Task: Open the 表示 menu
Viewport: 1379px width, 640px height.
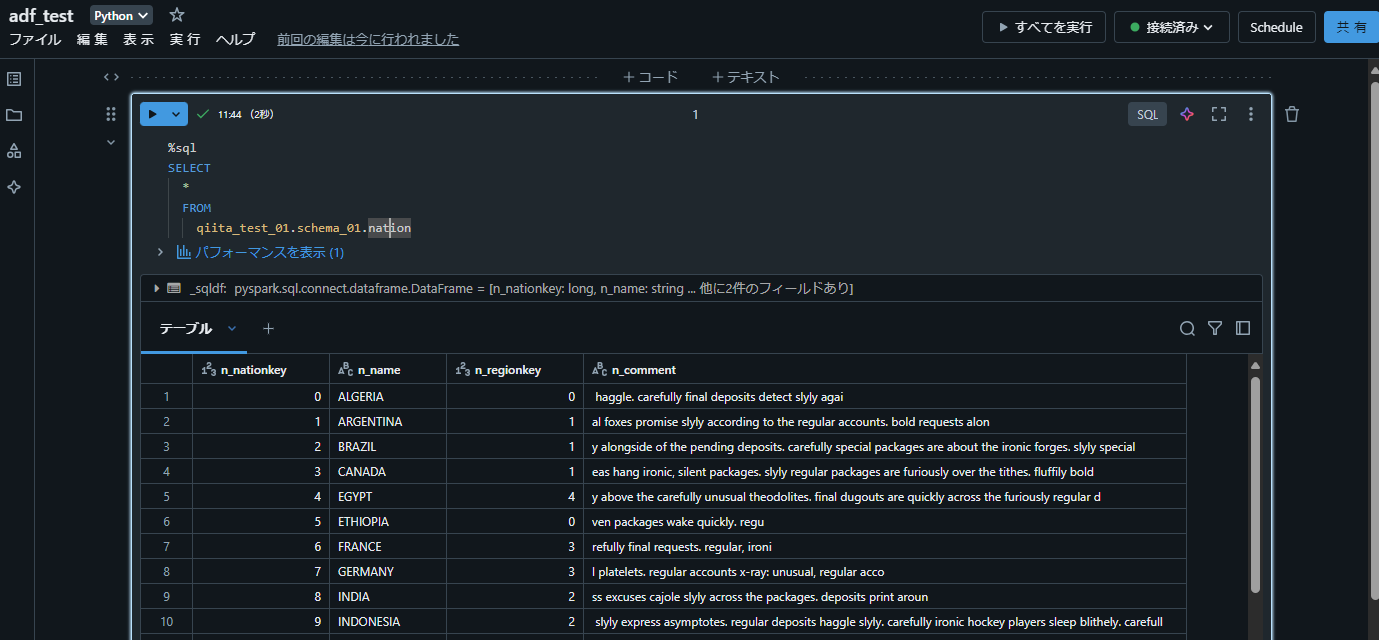Action: point(138,39)
